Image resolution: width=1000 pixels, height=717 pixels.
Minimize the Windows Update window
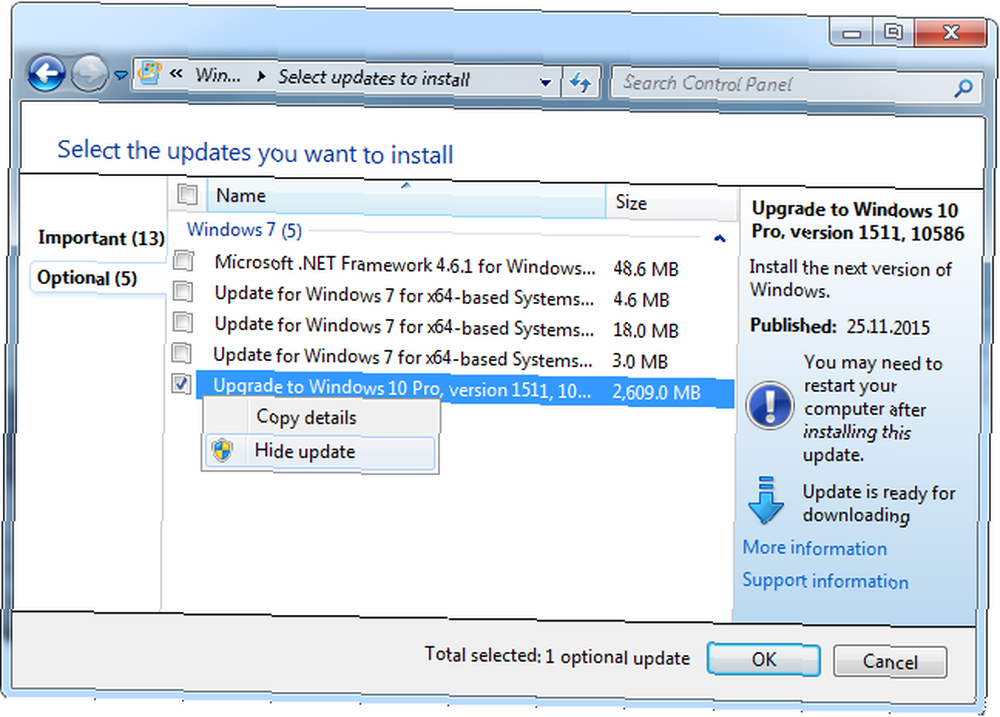pyautogui.click(x=851, y=33)
